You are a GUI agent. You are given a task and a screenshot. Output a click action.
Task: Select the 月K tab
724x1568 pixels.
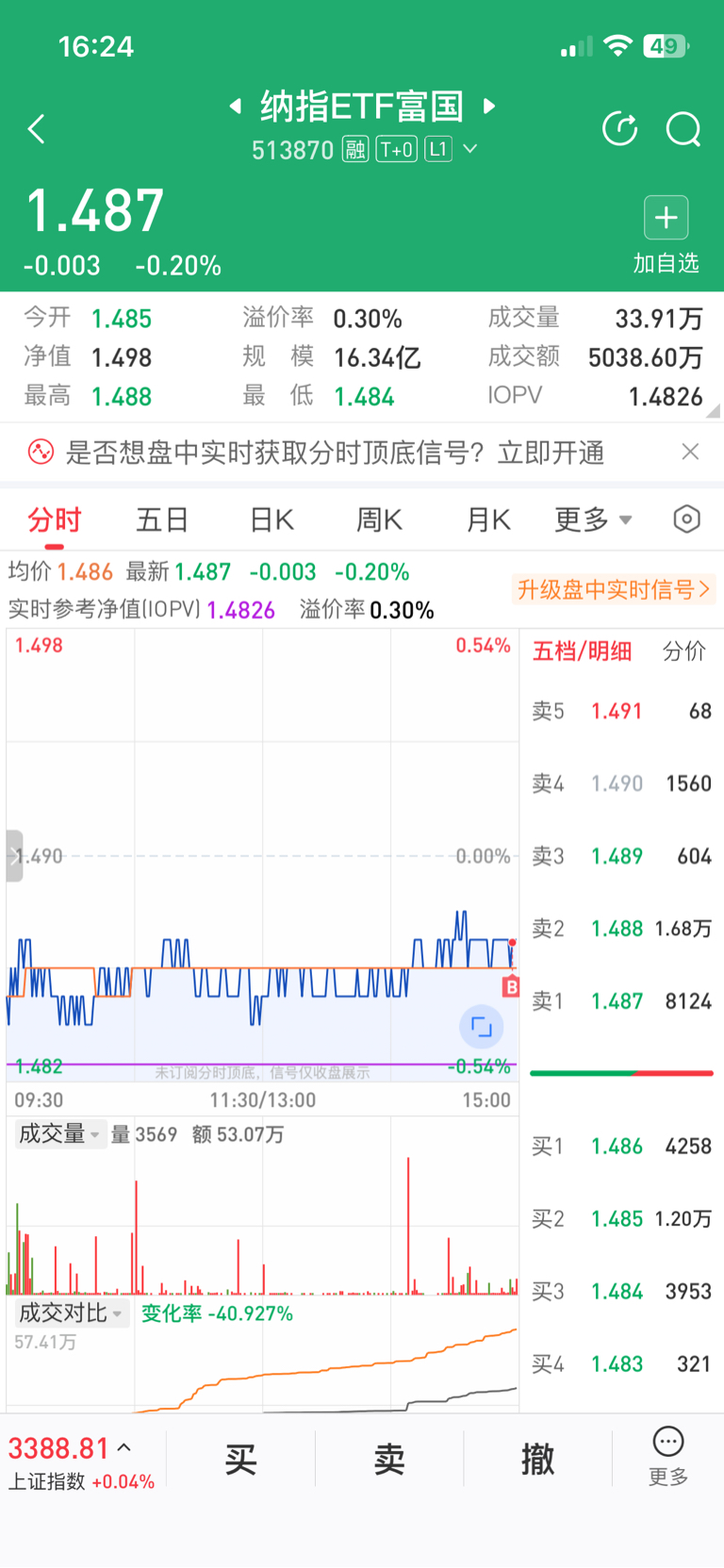click(x=487, y=520)
